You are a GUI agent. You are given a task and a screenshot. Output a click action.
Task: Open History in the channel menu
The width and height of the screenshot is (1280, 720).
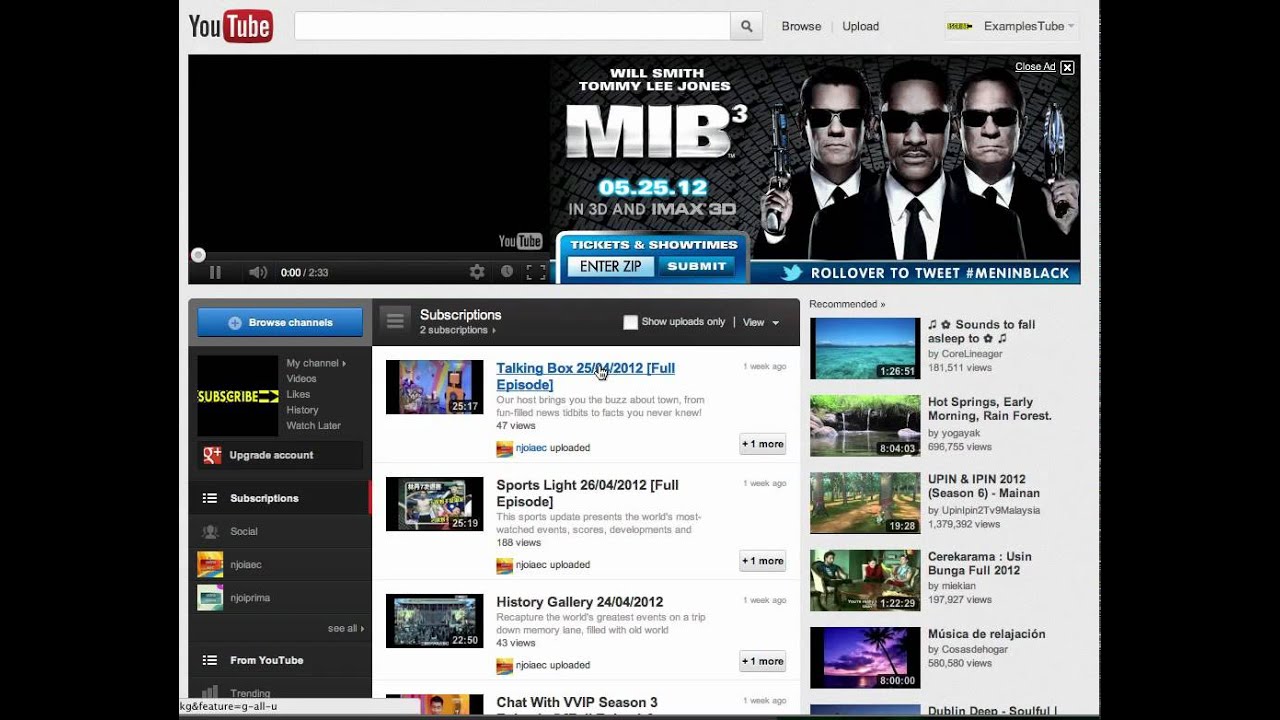coord(302,410)
